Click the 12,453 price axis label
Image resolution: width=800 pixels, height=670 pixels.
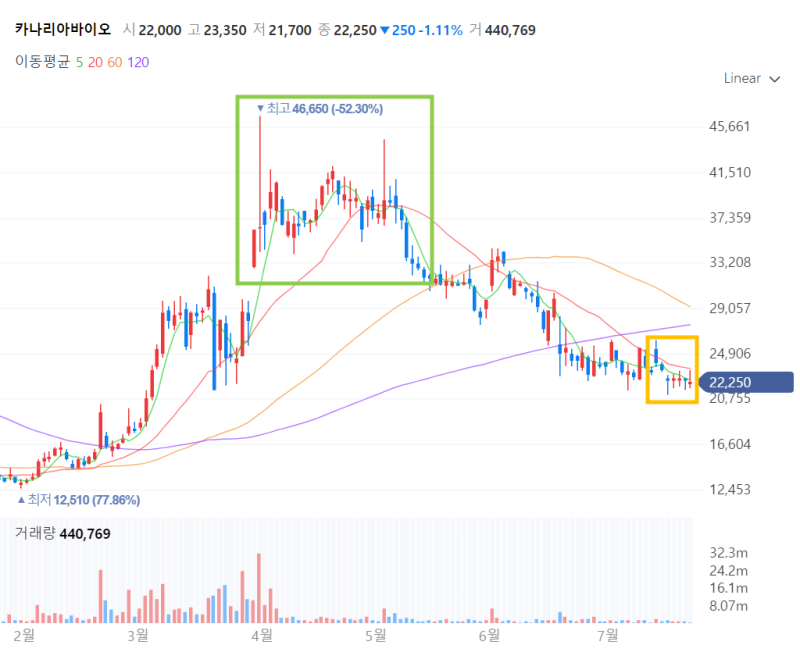[730, 489]
